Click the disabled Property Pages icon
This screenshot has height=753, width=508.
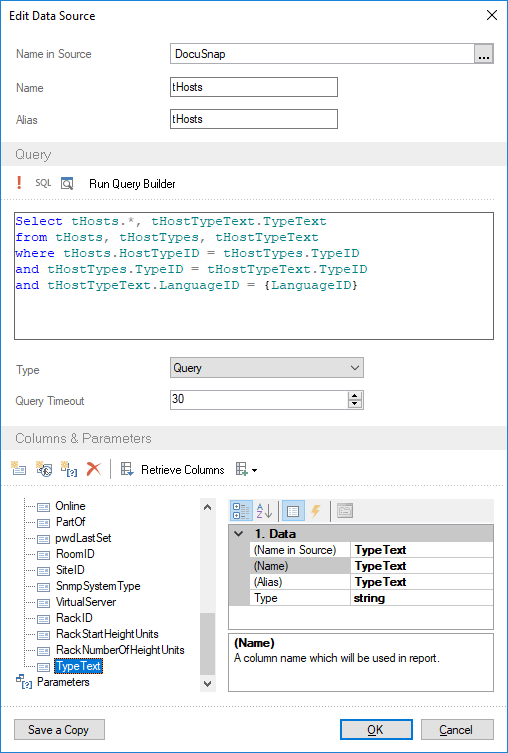(345, 511)
